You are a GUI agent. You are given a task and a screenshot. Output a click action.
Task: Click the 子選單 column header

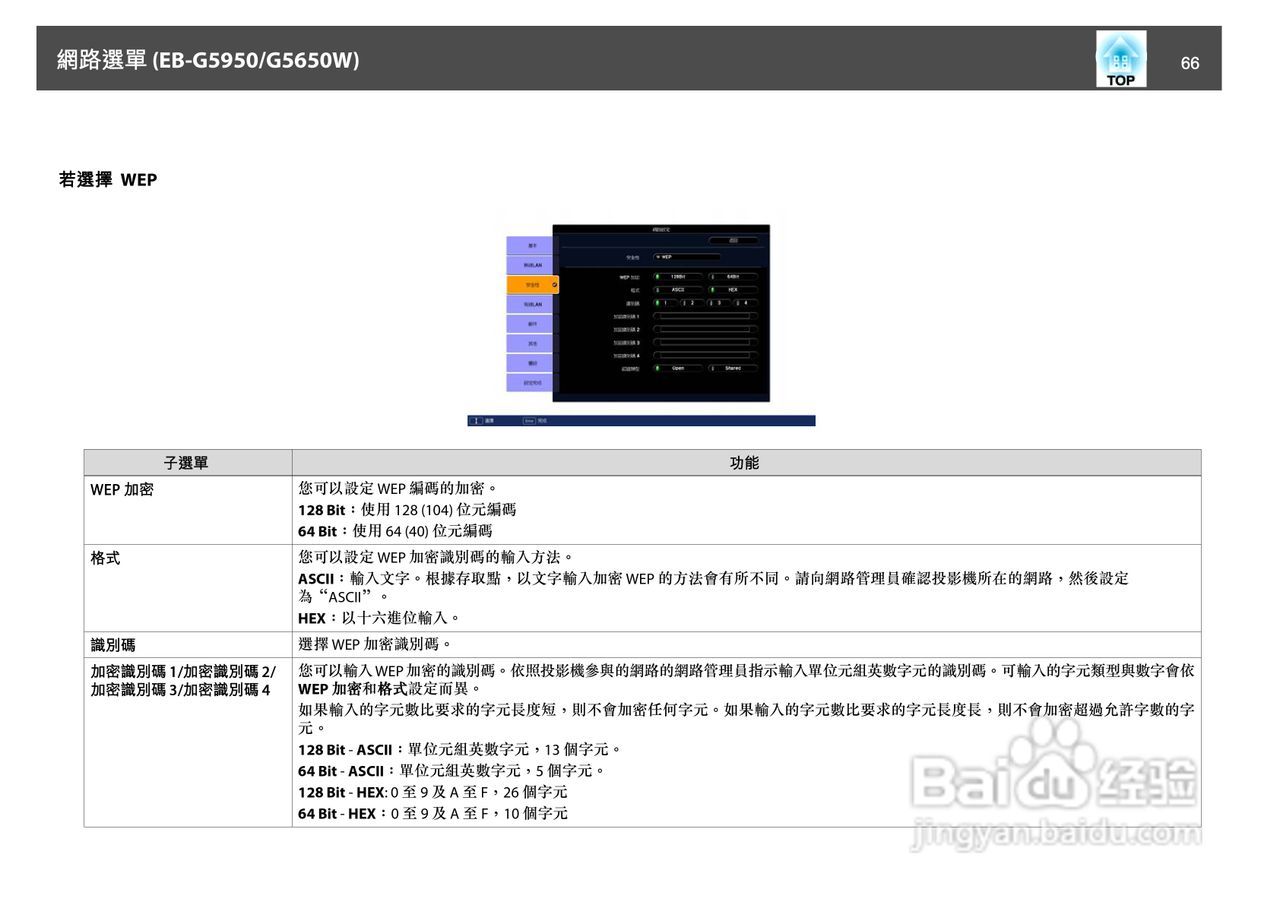187,463
